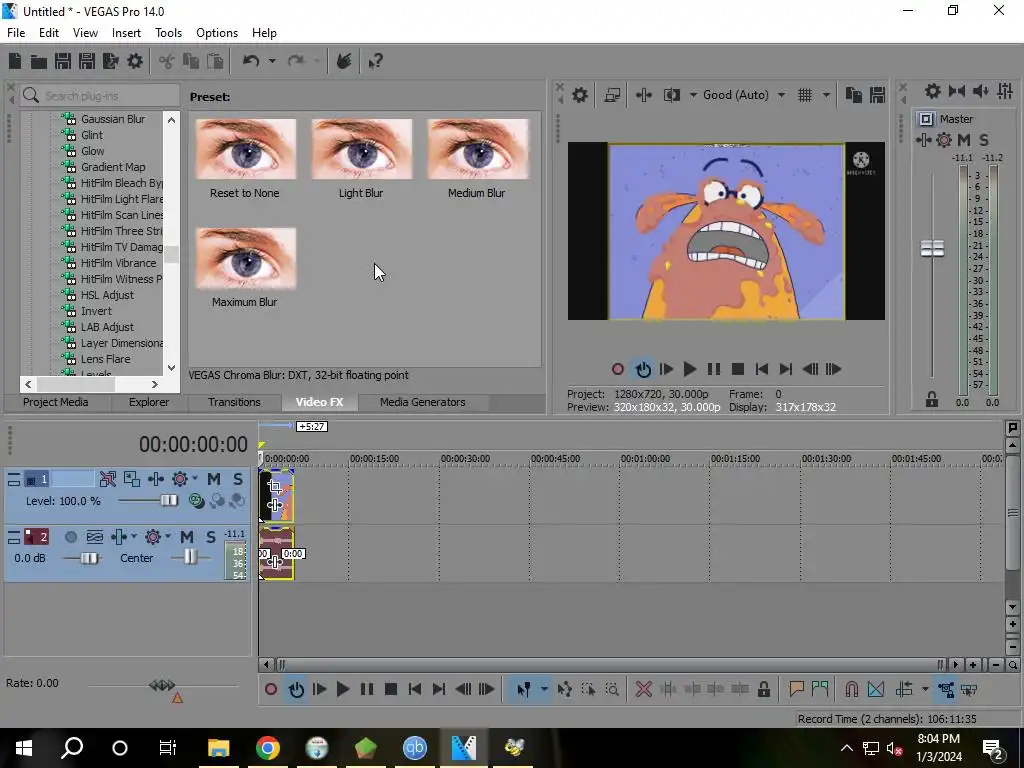Expand the overlays grid dropdown arrow

[x=825, y=95]
